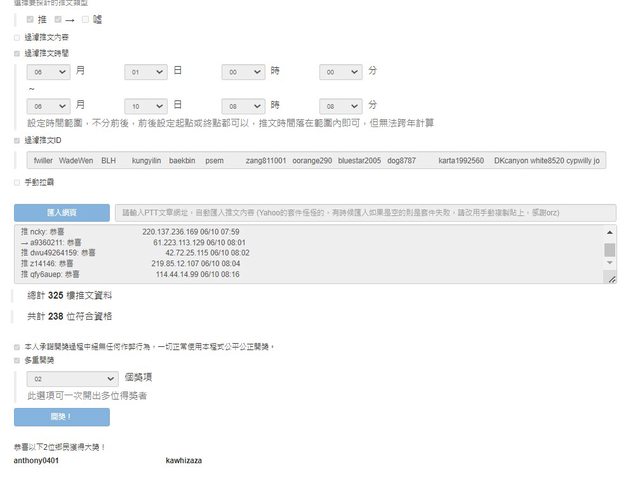Open the start time month dropdown
The image size is (640, 481).
[x=48, y=73]
